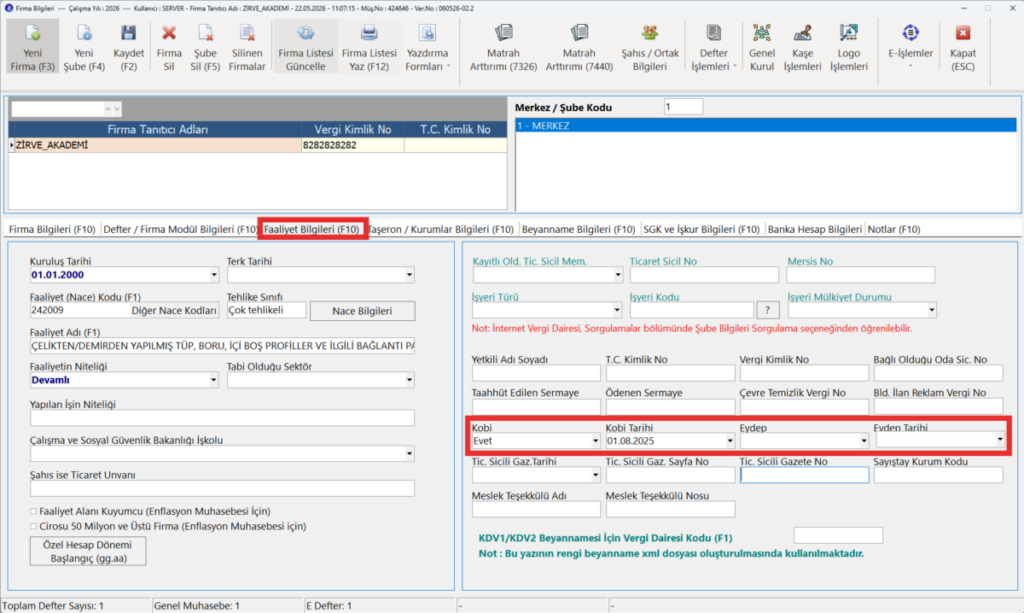
Task: Open the Banka Hesap Bilgileri tab
Action: point(814,229)
